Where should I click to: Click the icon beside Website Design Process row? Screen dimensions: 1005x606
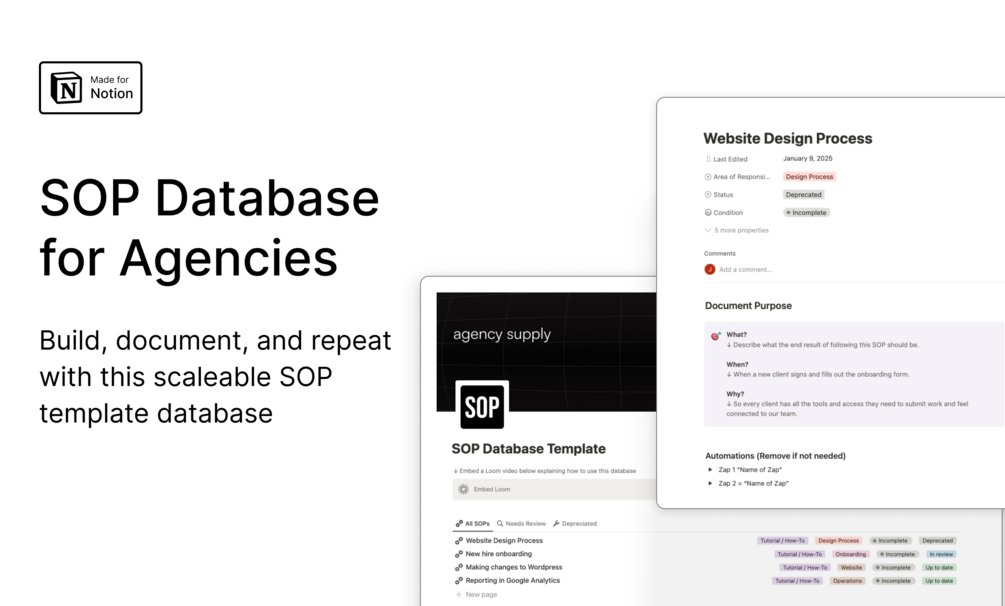pos(459,541)
